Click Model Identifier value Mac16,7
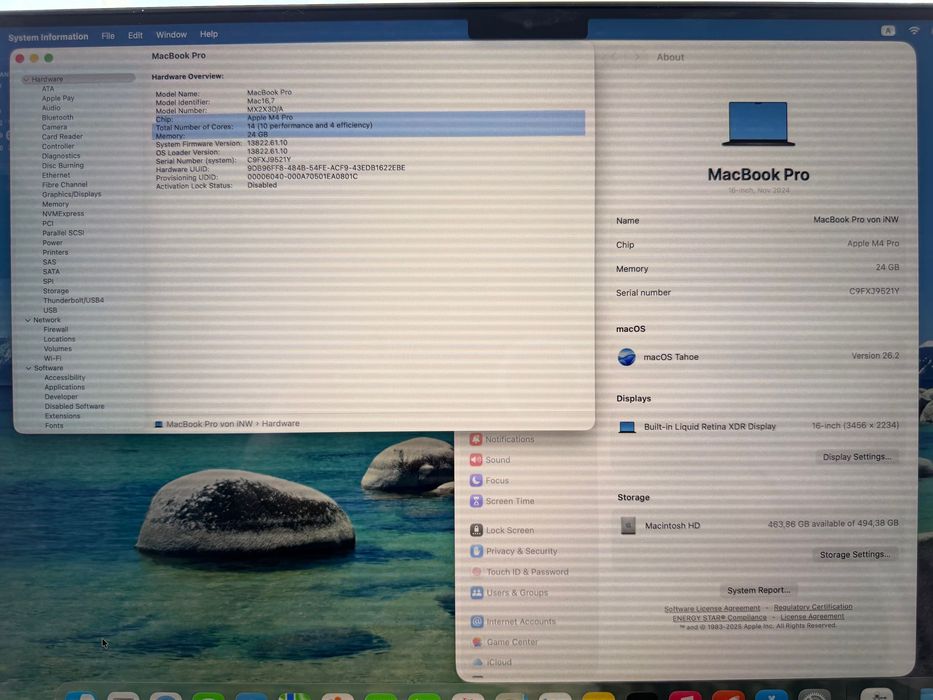 [x=261, y=101]
